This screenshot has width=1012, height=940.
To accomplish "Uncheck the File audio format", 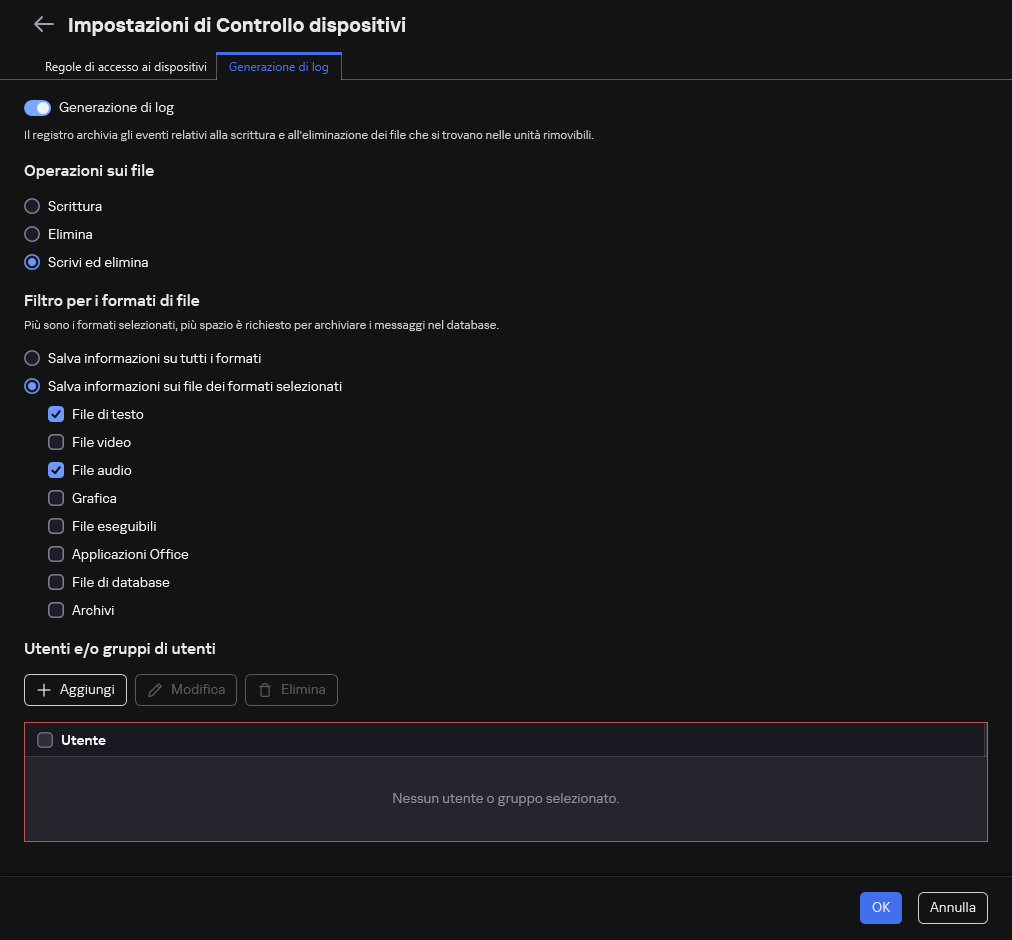I will 57,470.
